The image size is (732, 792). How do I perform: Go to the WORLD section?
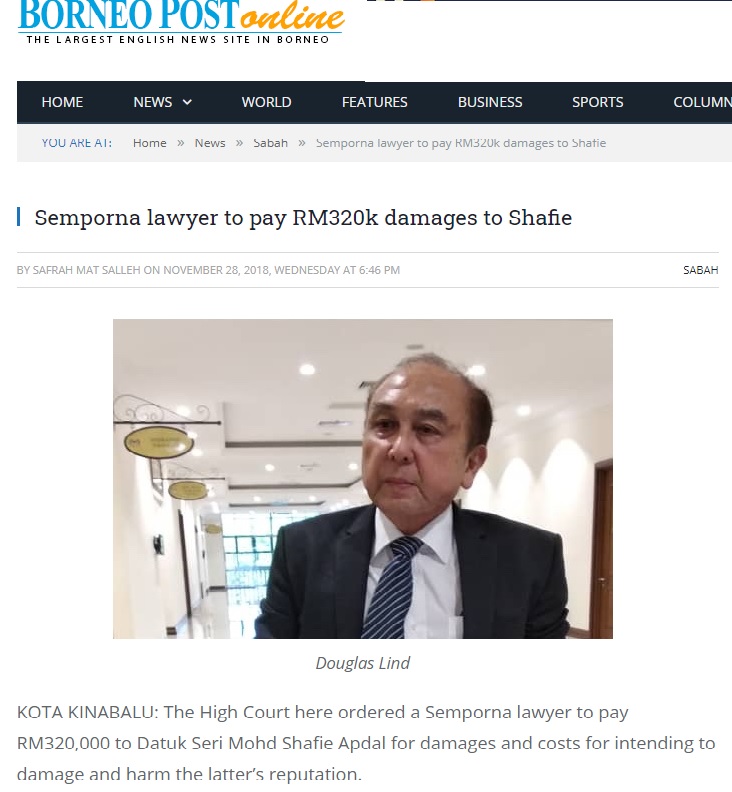[x=266, y=102]
